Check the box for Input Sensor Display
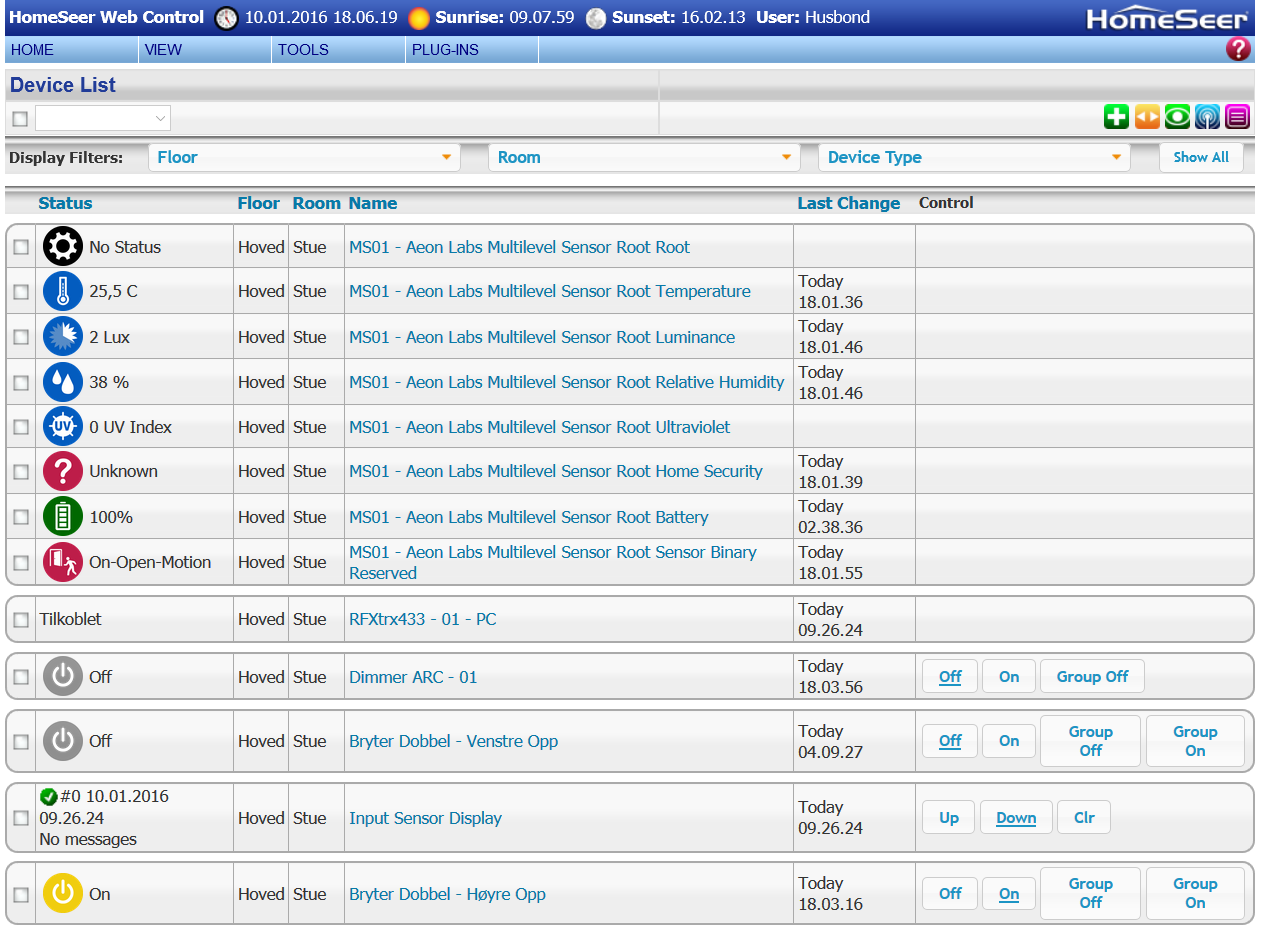Viewport: 1267px width, 931px height. (21, 818)
